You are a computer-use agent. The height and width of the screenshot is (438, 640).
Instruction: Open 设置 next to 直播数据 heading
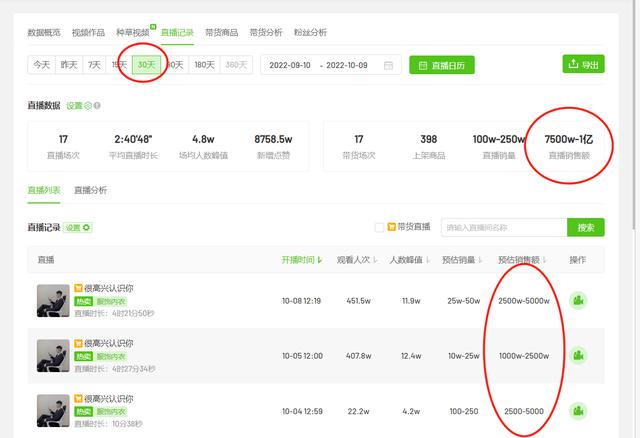point(78,105)
